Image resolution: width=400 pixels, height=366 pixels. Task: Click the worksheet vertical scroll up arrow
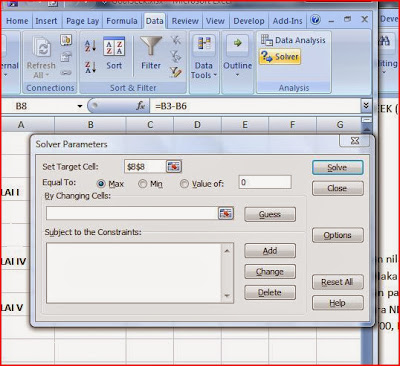point(366,129)
